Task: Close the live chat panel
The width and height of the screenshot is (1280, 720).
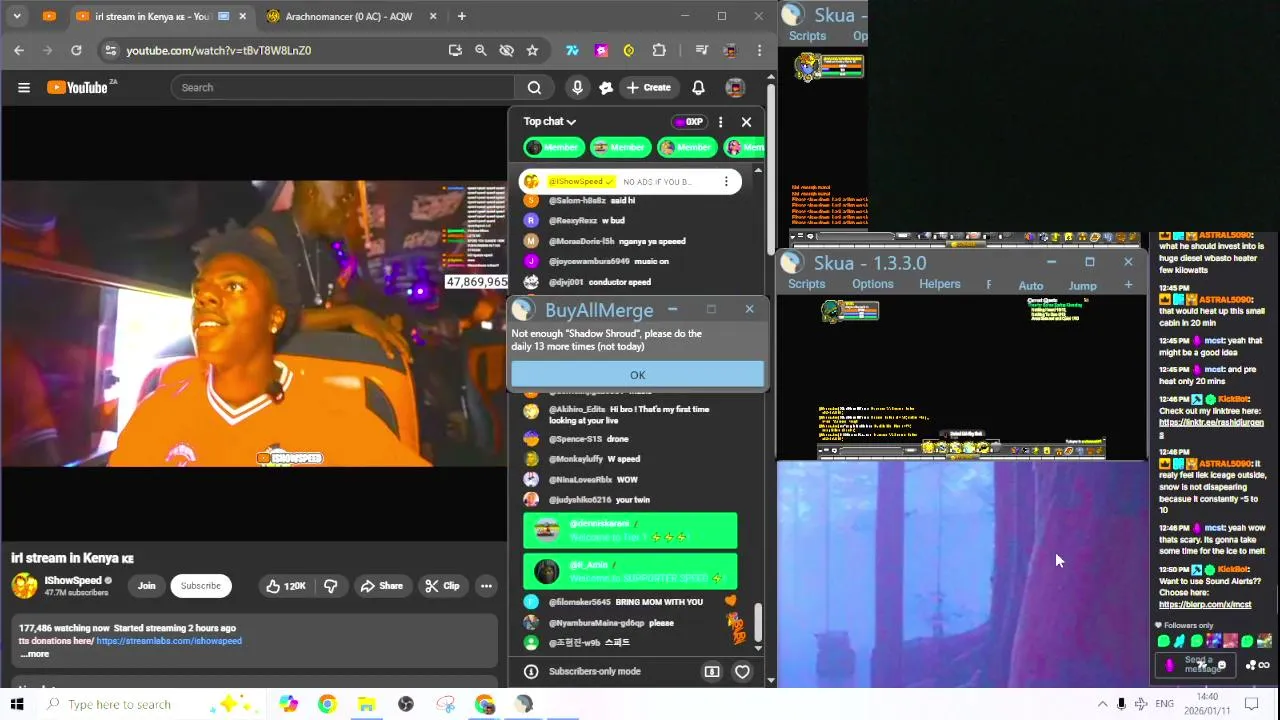Action: coord(746,121)
